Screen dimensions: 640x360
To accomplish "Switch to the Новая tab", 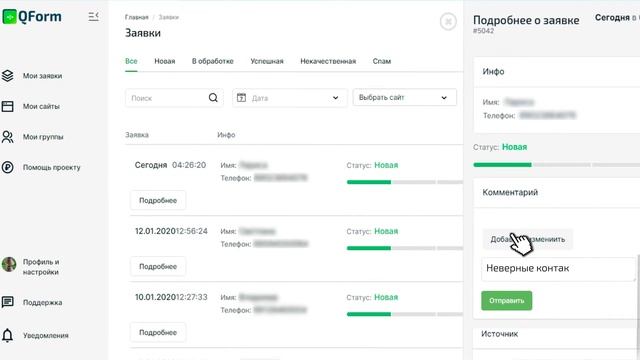I will point(164,61).
